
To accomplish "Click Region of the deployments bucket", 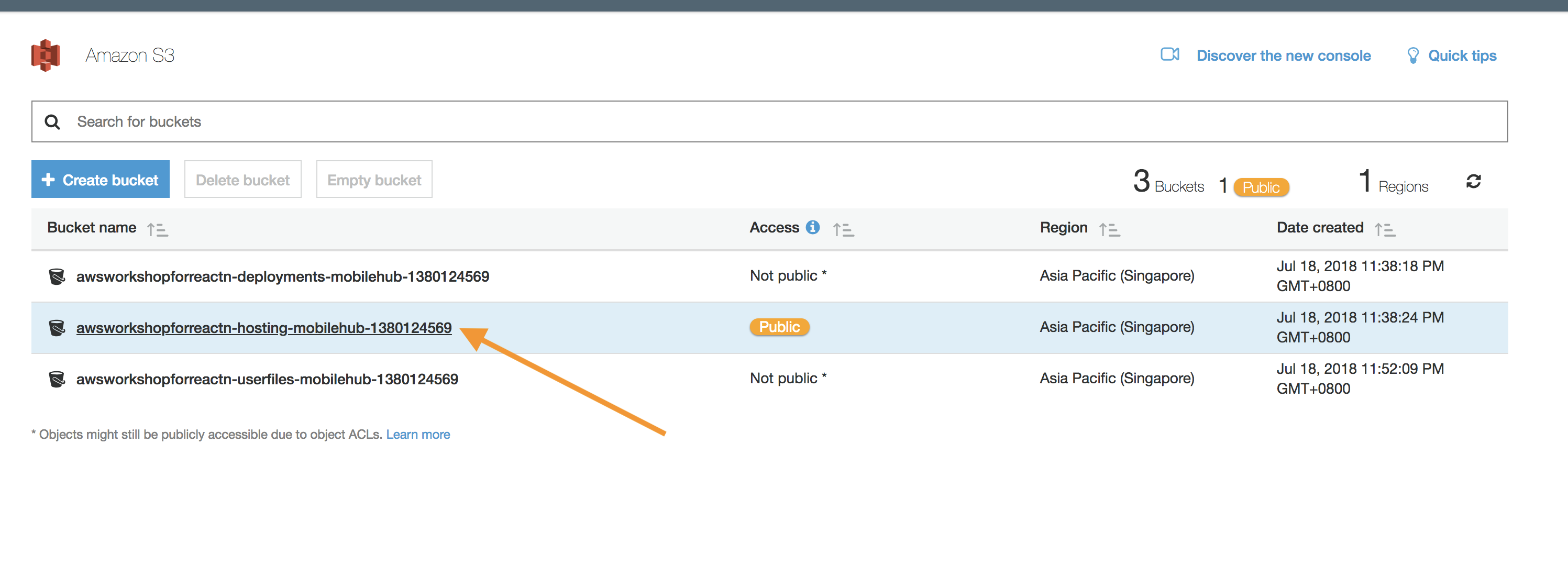I will [x=1117, y=276].
